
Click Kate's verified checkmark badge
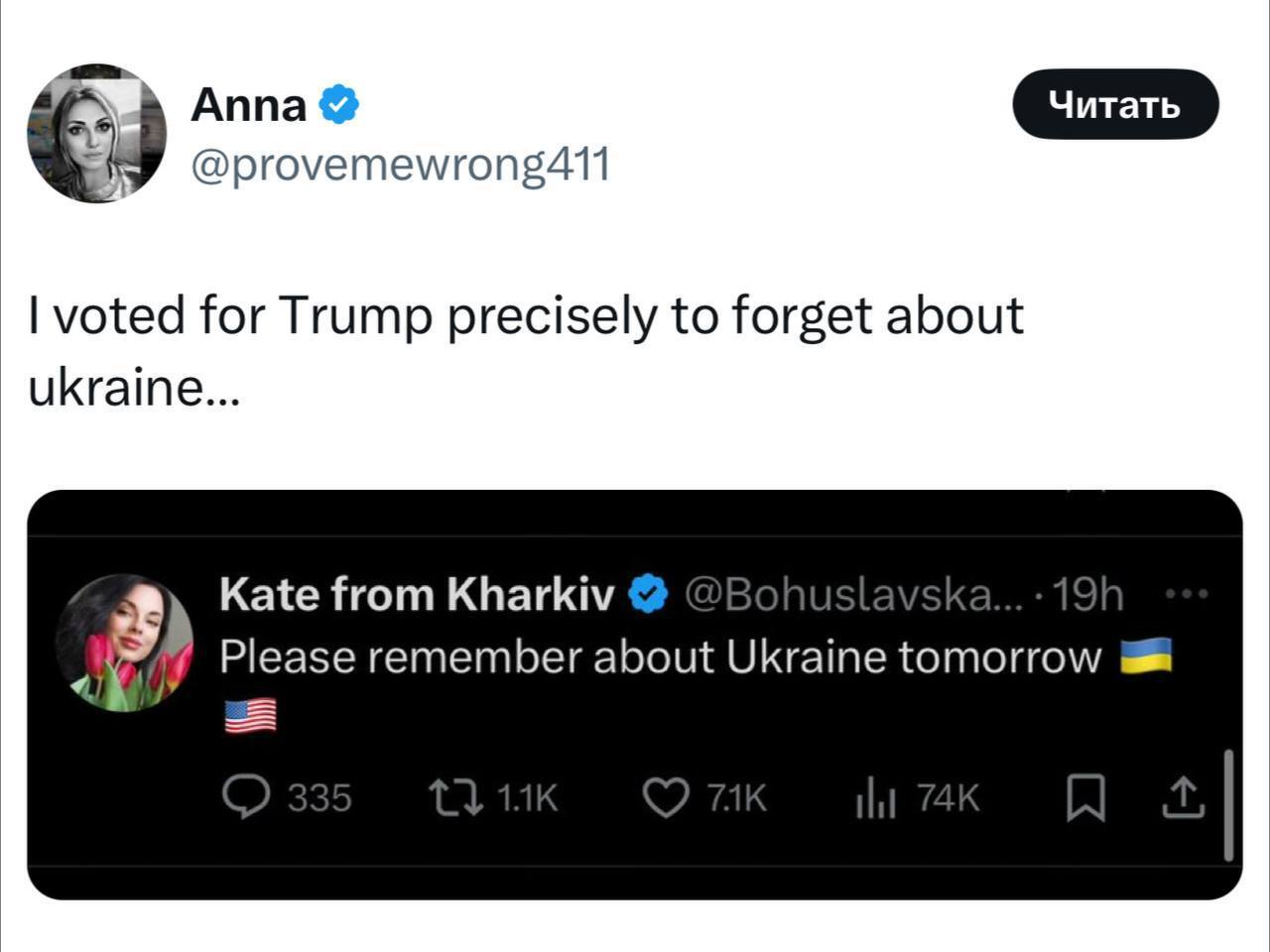pos(649,595)
